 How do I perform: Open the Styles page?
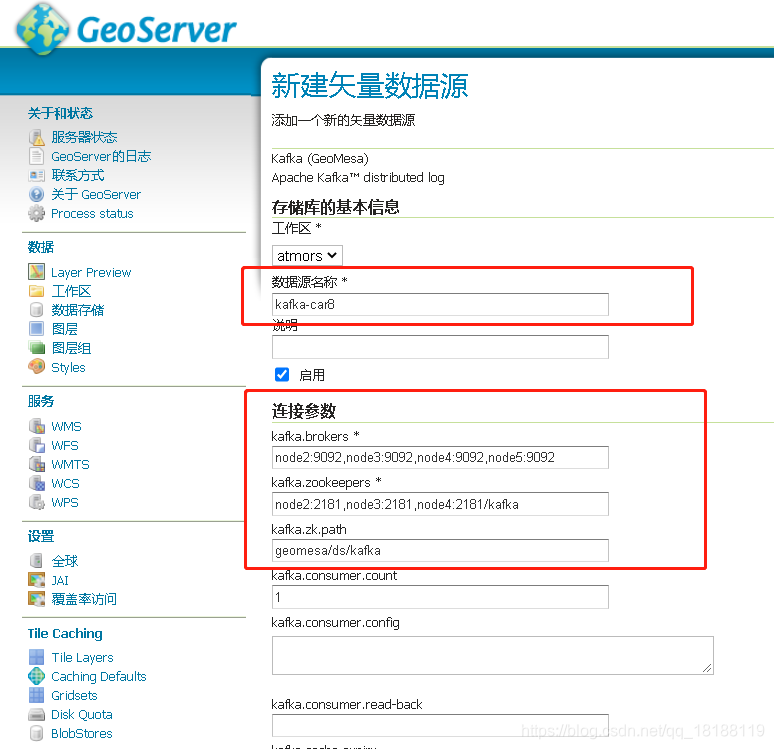tap(68, 368)
